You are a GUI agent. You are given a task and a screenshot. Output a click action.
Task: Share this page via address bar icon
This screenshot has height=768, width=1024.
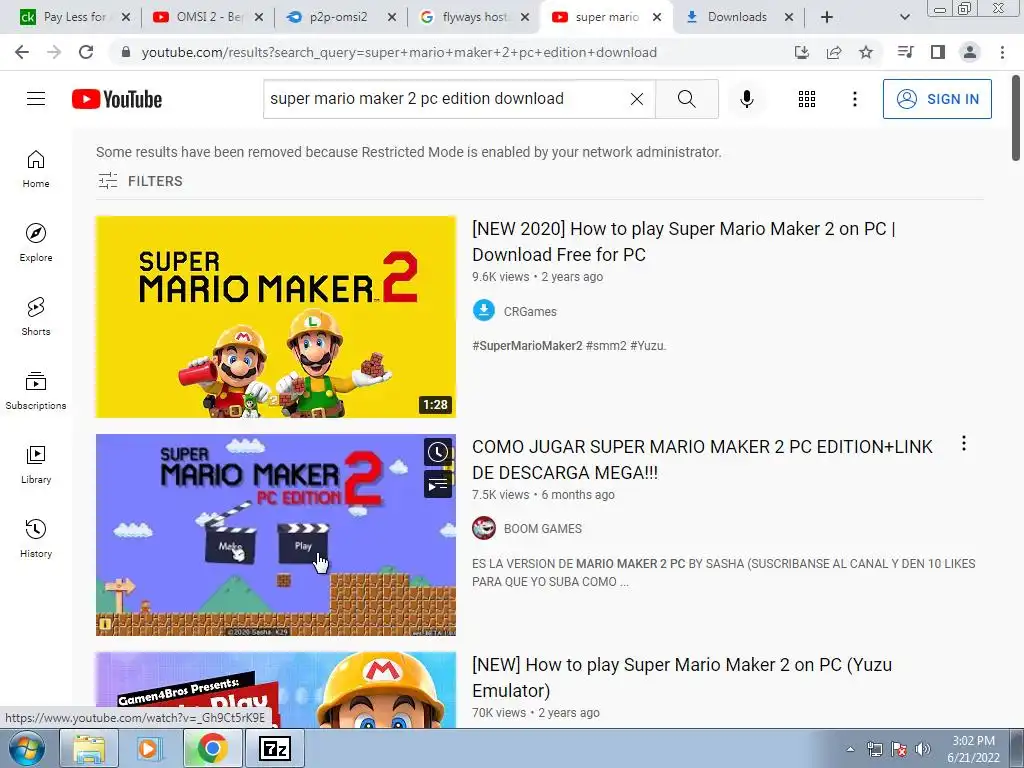[x=834, y=52]
